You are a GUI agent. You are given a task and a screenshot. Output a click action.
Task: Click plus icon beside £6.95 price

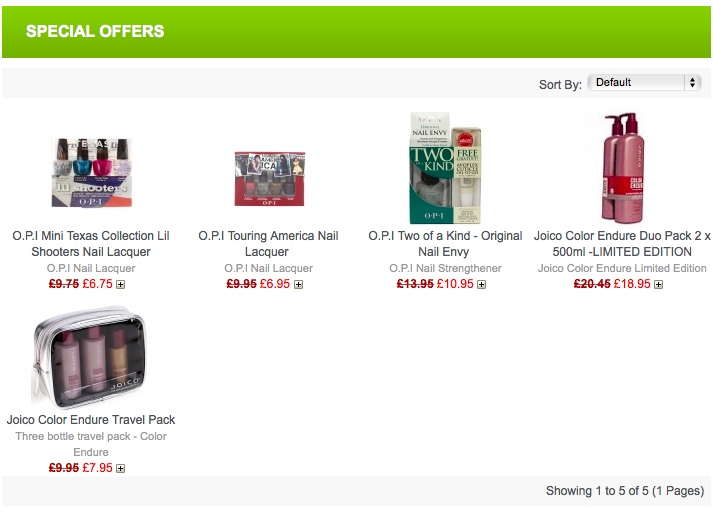pyautogui.click(x=298, y=285)
